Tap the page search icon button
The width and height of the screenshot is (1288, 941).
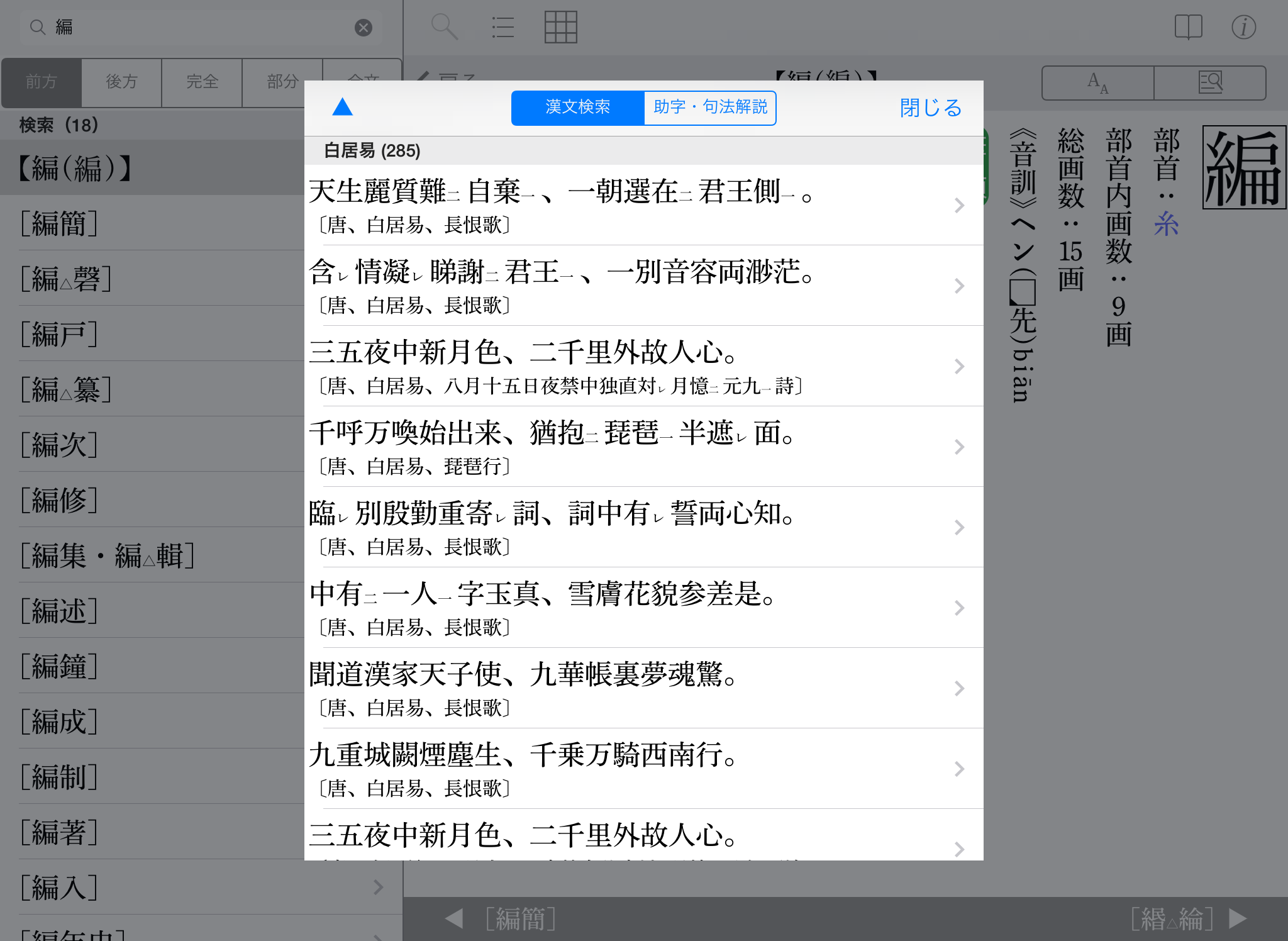(1210, 82)
